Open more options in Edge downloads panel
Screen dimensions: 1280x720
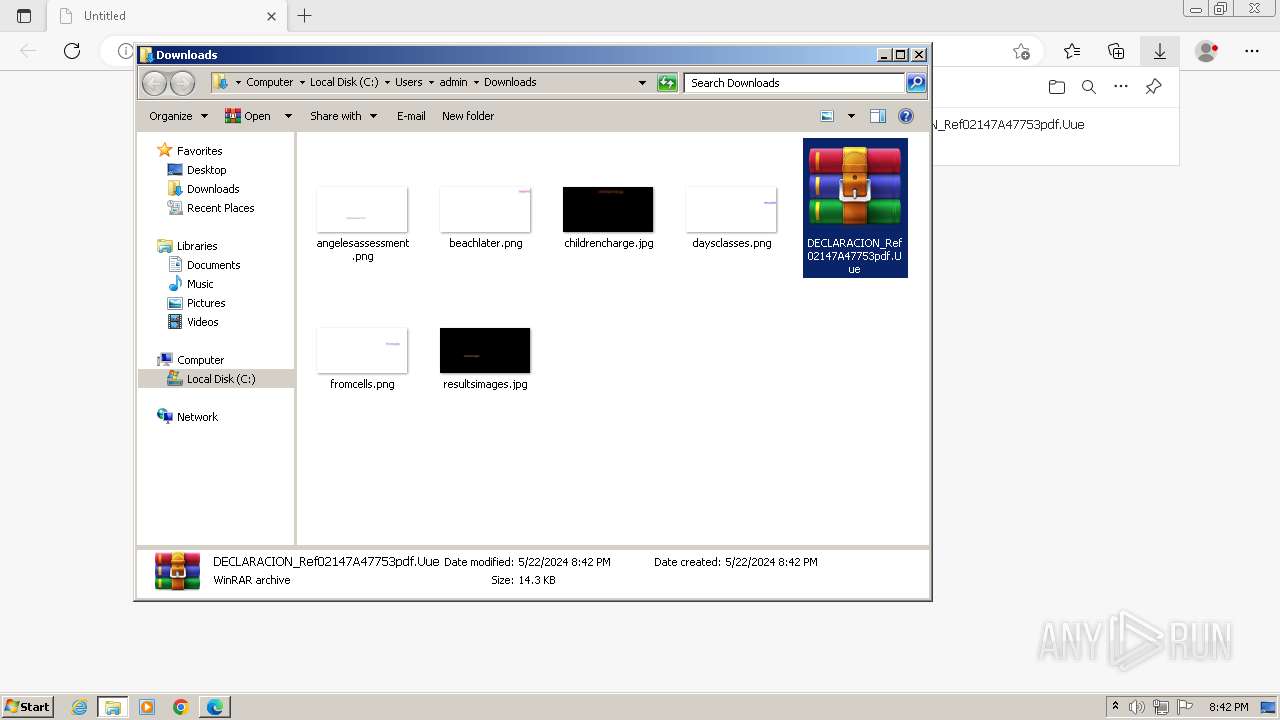pos(1121,87)
